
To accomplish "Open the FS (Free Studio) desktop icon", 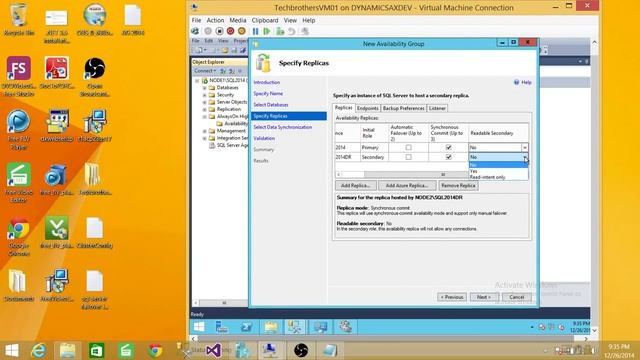I will click(x=19, y=76).
